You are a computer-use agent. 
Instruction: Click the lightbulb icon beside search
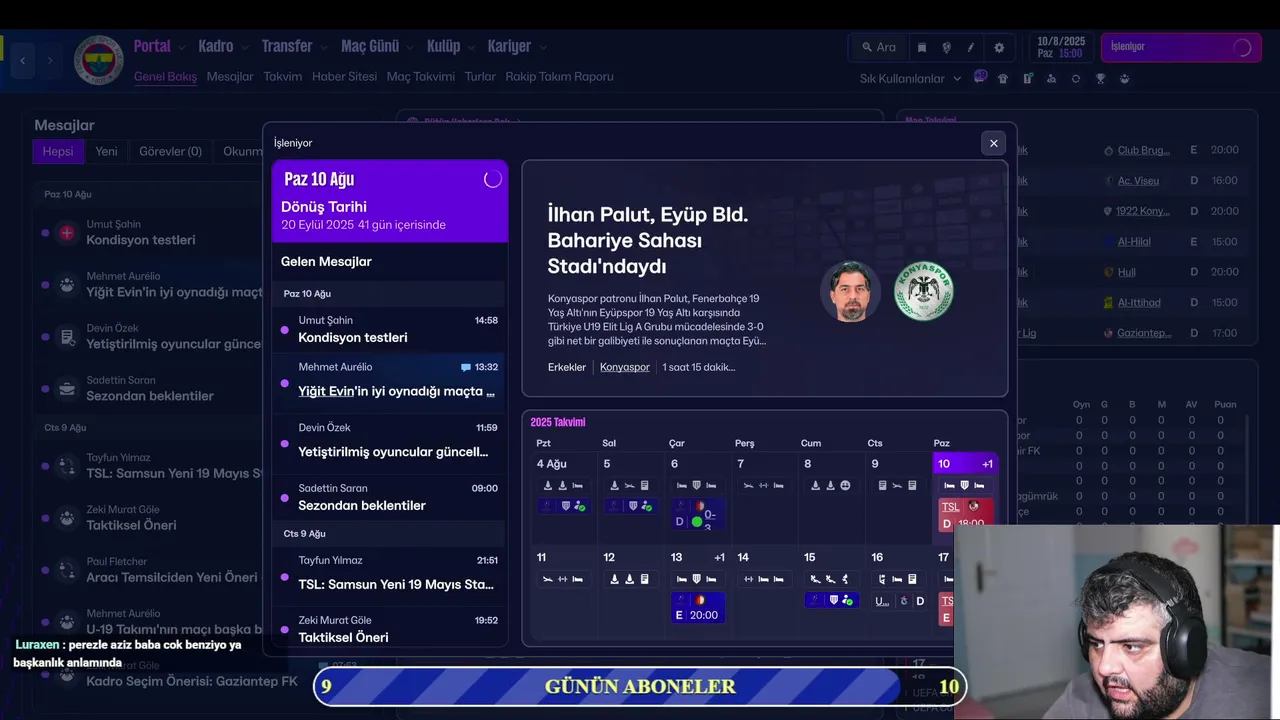click(946, 47)
